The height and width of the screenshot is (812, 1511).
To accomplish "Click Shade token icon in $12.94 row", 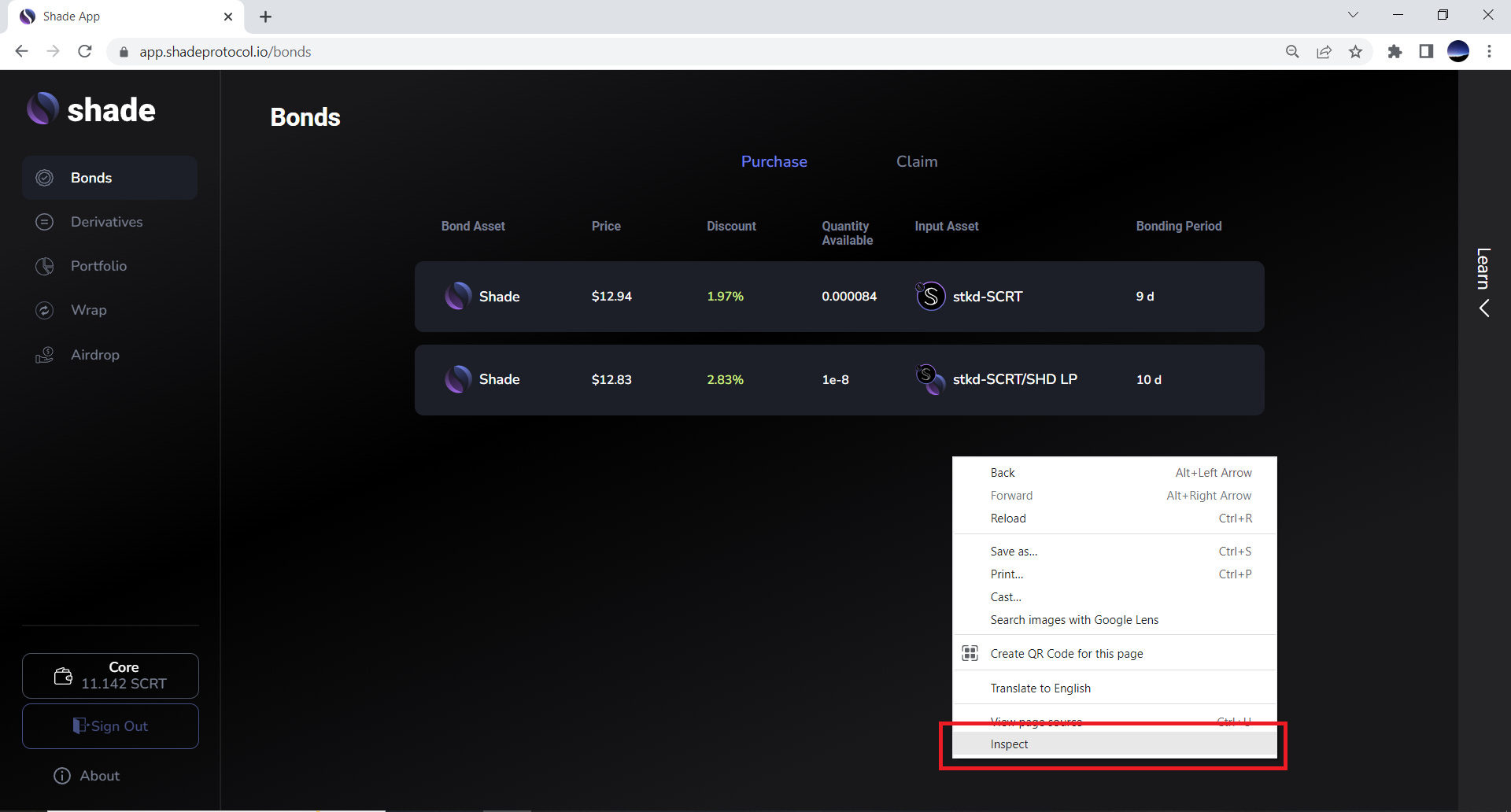I will click(458, 297).
